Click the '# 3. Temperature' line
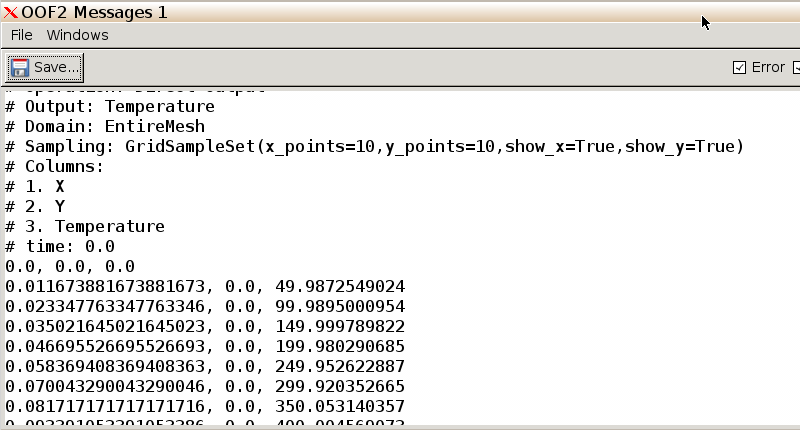800x430 pixels. 85,226
